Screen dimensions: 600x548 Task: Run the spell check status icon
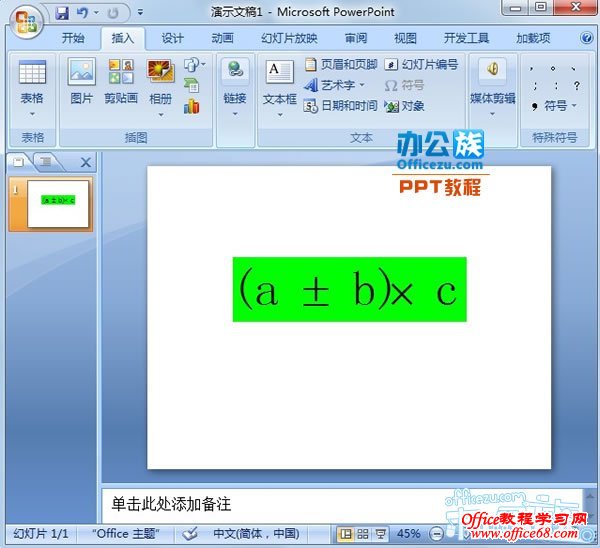(189, 534)
